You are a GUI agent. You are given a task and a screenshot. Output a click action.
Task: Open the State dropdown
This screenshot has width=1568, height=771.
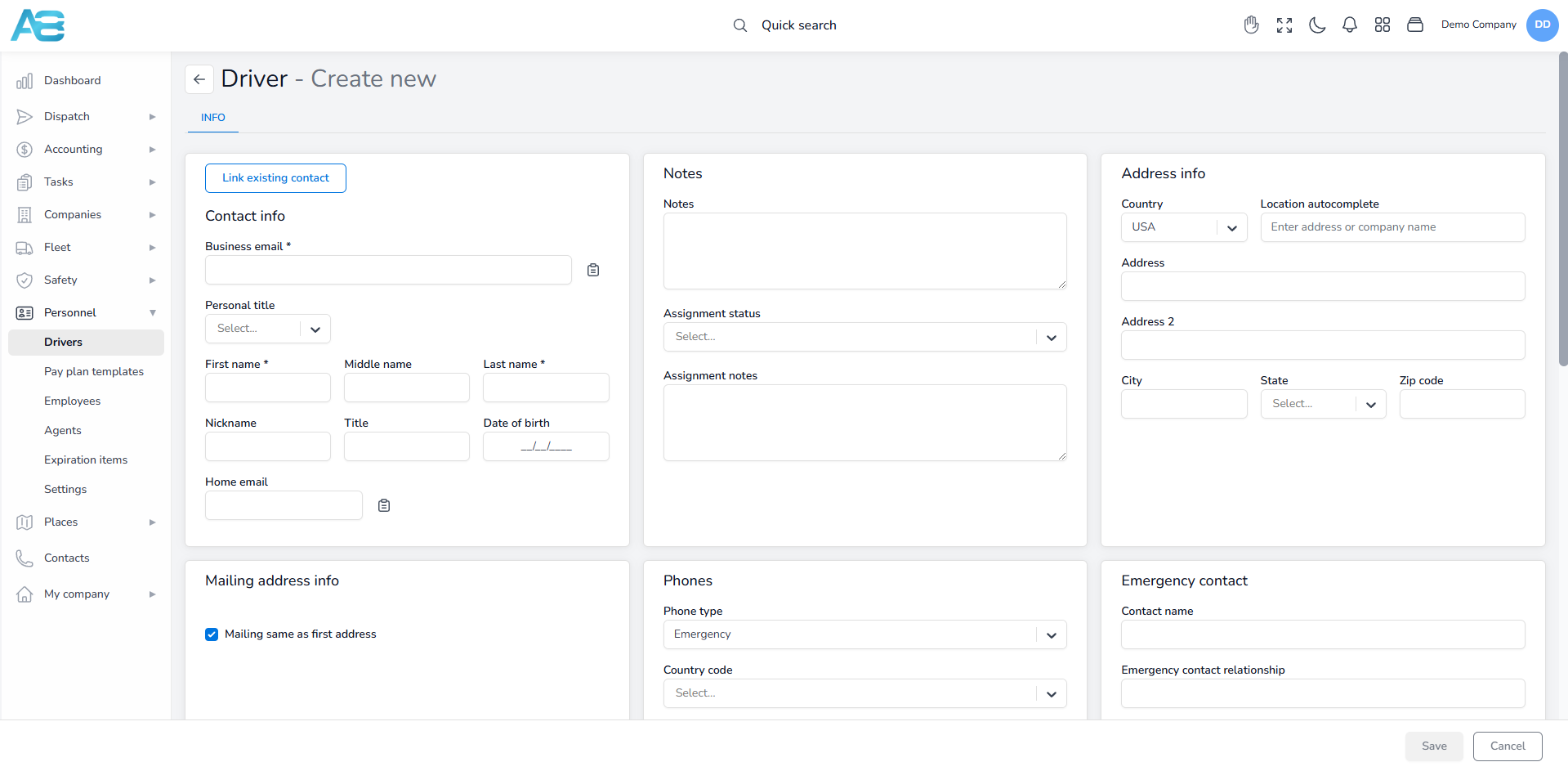click(x=1323, y=404)
